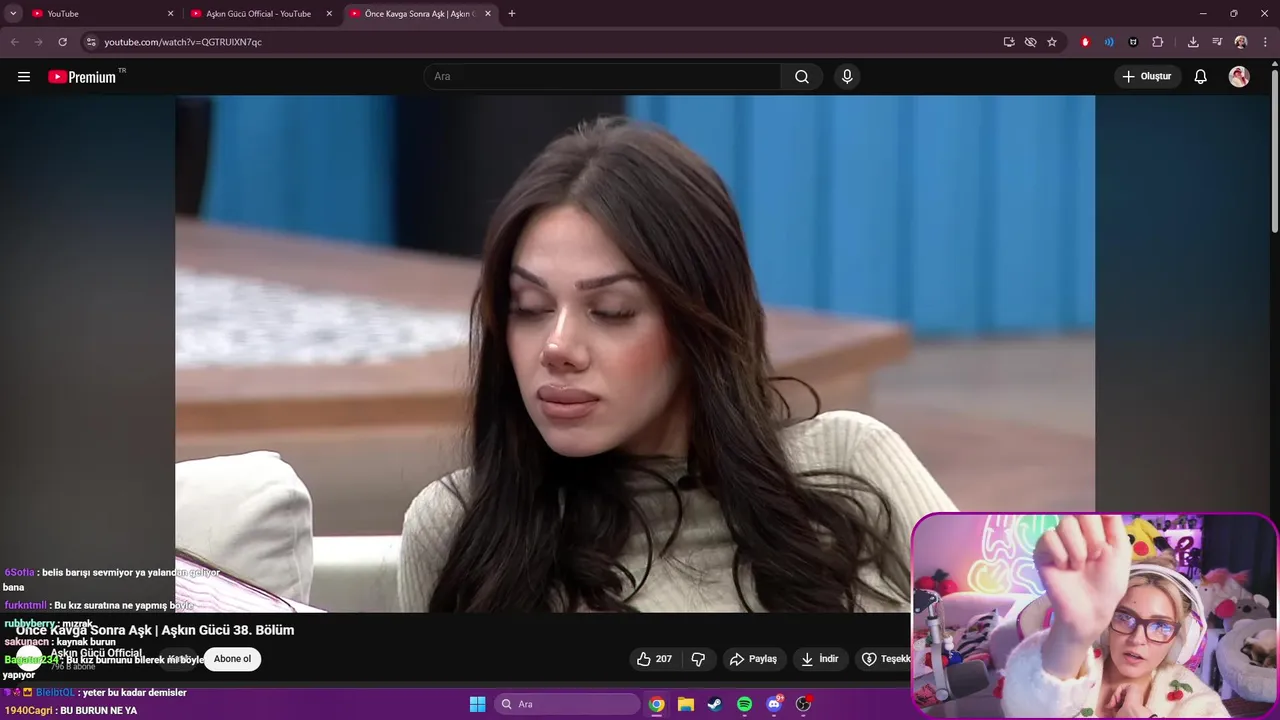Click the search magnifier button
1280x720 pixels.
802,77
